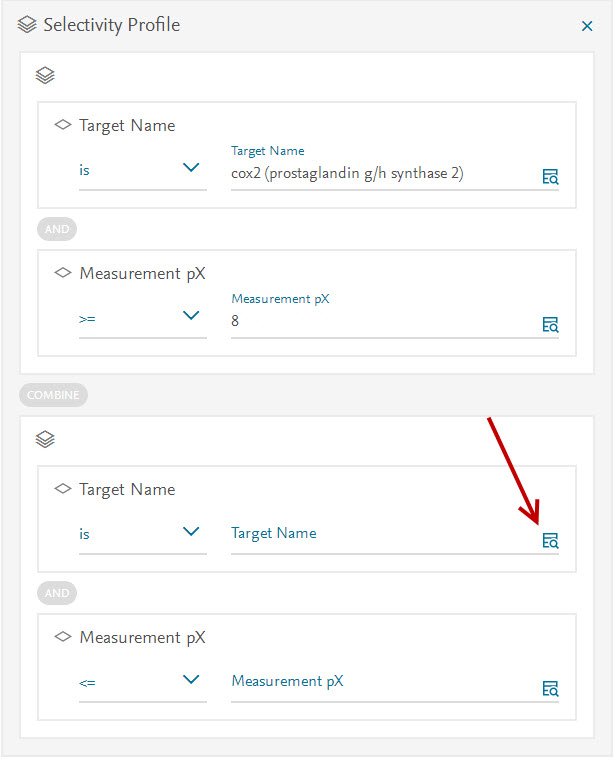Screen dimensions: 614x757
Task: Open lookup icon beside Measurement pX value 8
Action: (x=550, y=324)
